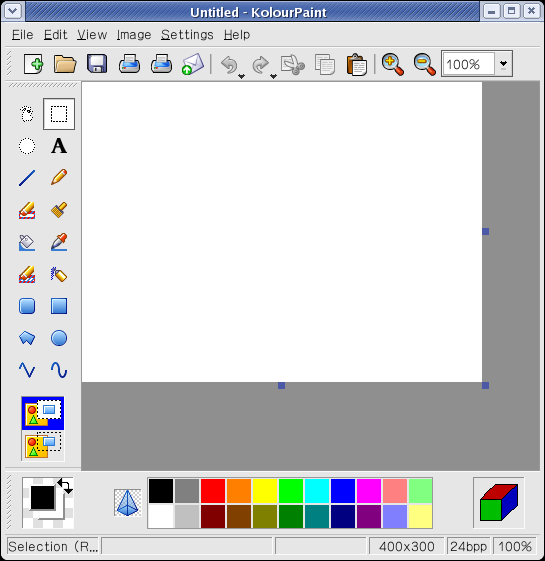Zoom in with the magnifier plus
Screen dimensions: 545x561
[x=393, y=65]
